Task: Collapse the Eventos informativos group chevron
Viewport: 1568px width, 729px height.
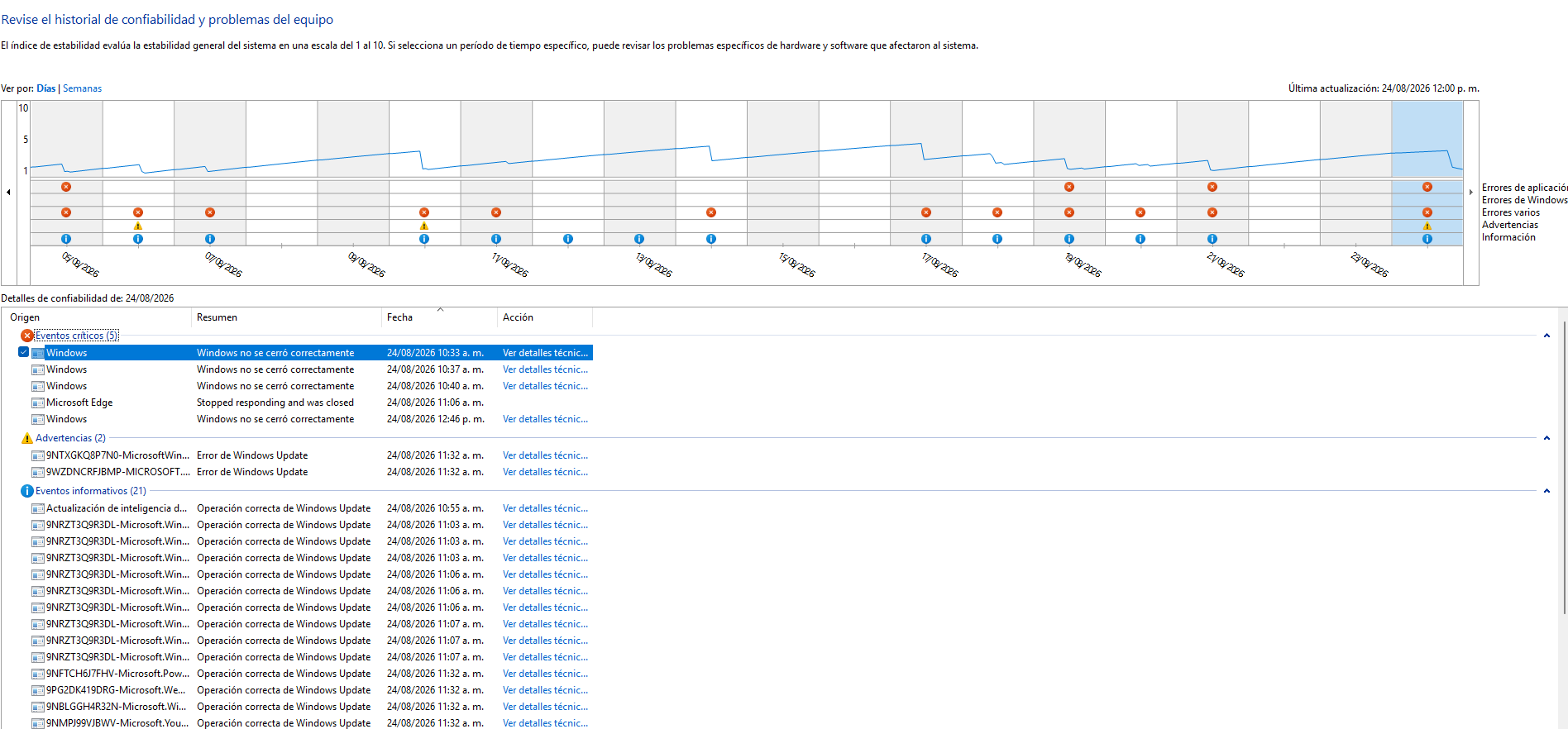Action: coord(1546,491)
